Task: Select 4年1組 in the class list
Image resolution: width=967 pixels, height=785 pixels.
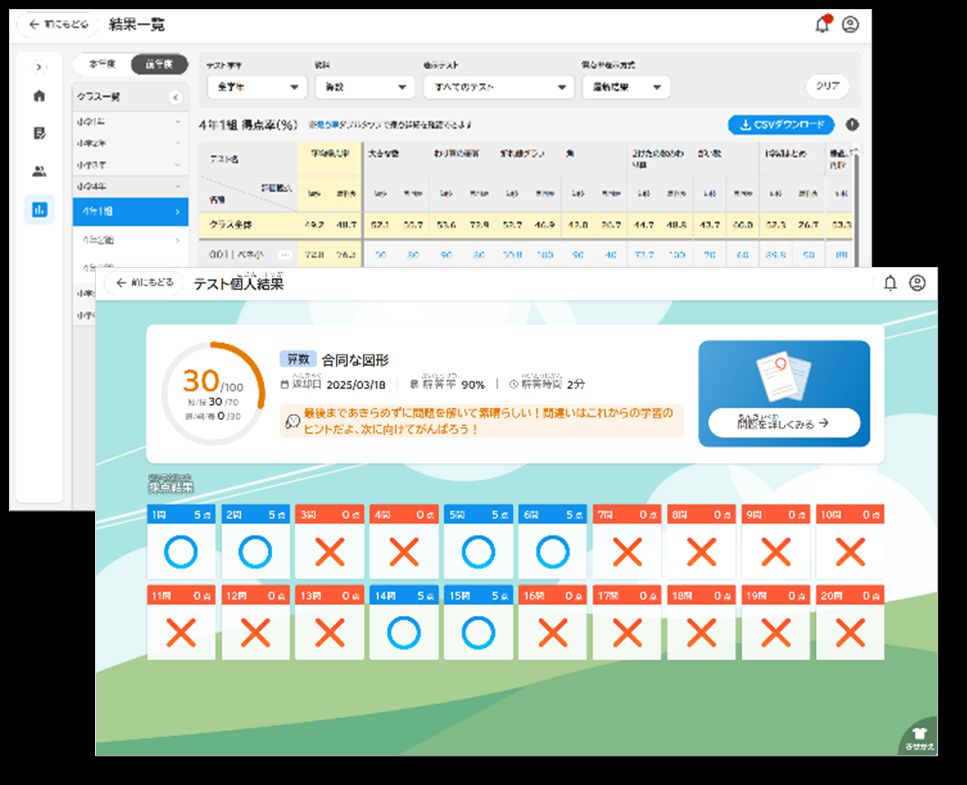Action: point(130,212)
